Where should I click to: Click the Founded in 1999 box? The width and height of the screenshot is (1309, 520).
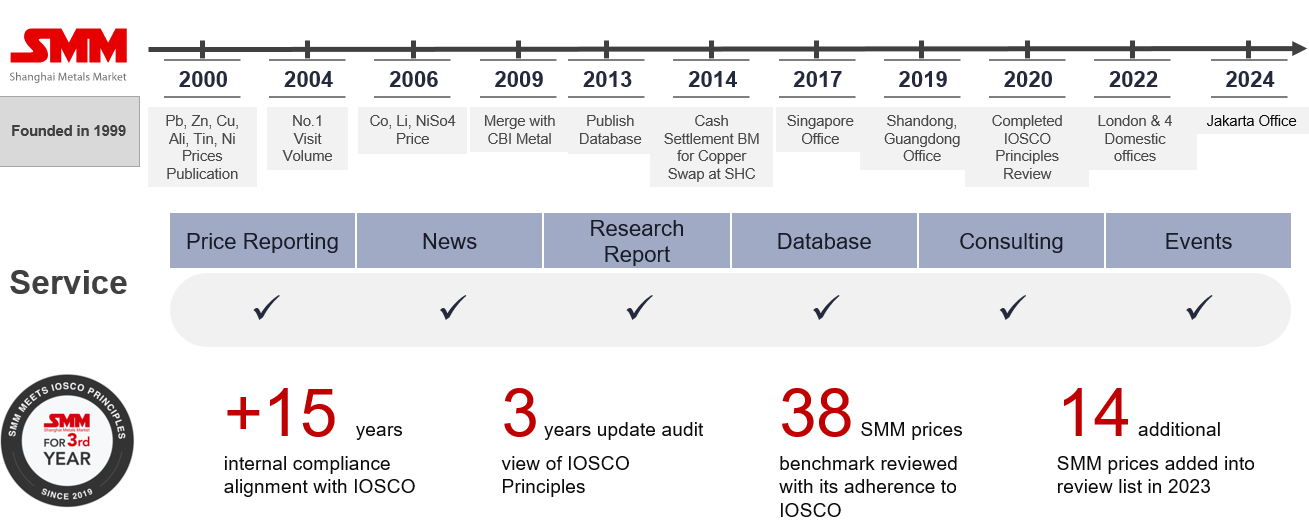[69, 131]
